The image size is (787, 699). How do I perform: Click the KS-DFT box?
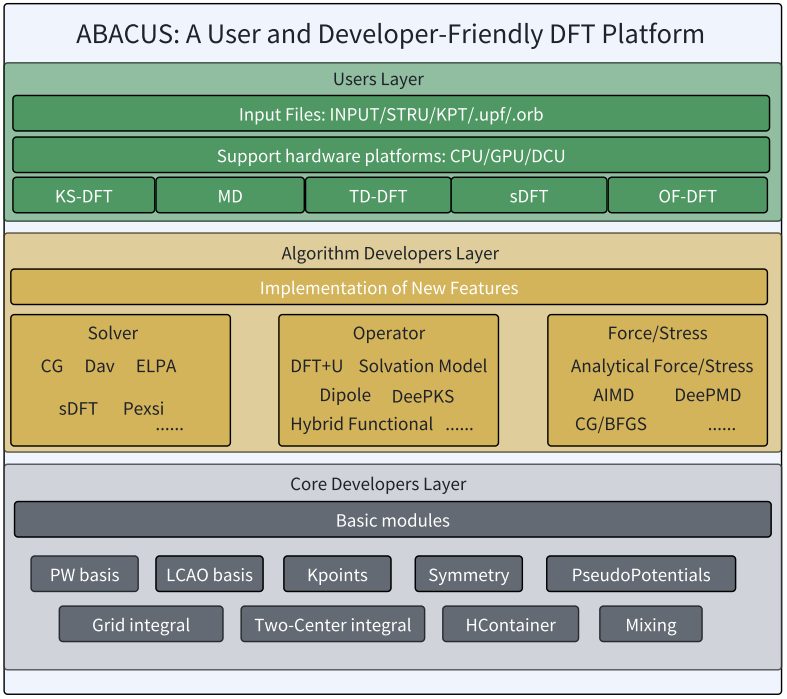pyautogui.click(x=84, y=195)
